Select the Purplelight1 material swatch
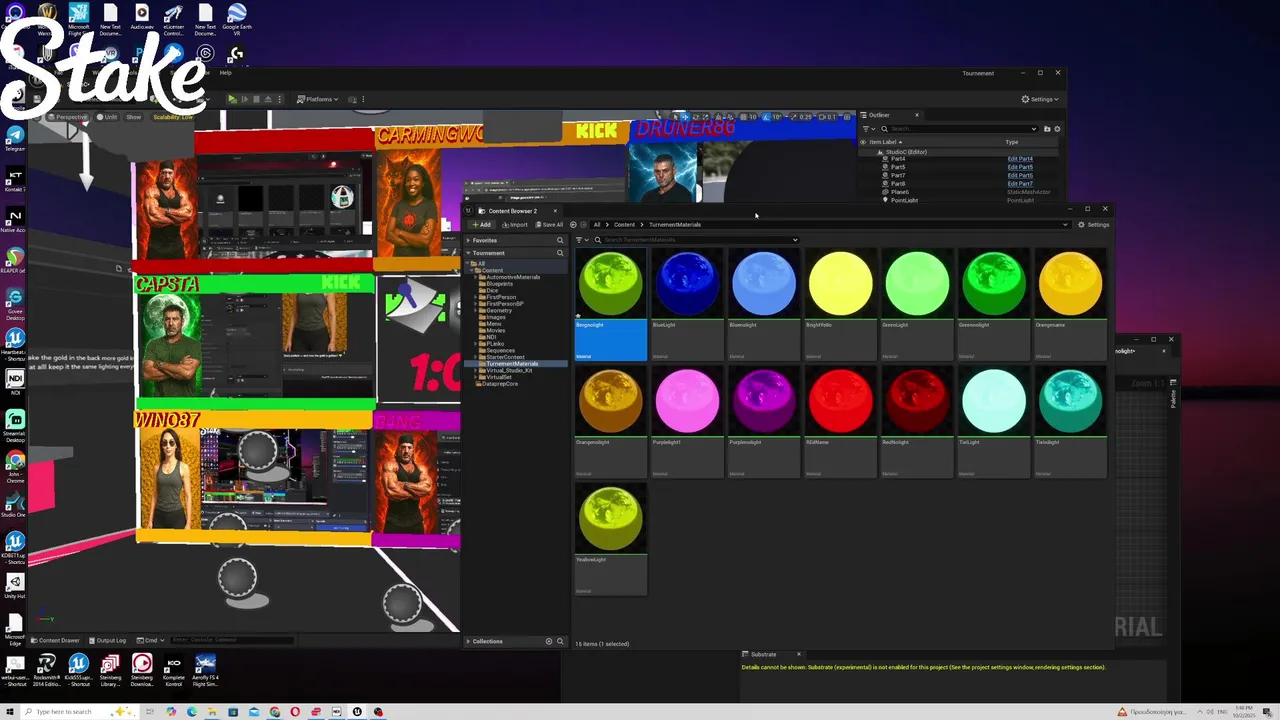This screenshot has width=1280, height=720. 687,401
